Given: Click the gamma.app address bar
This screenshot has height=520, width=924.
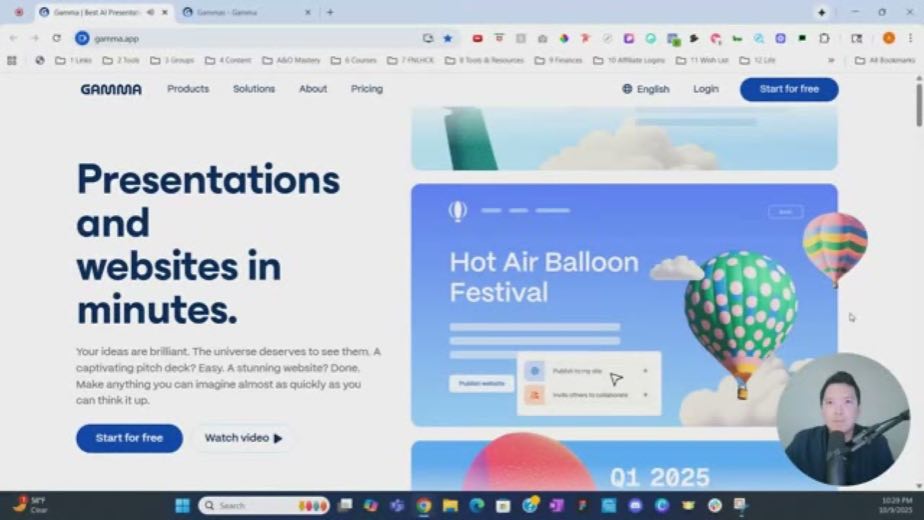Looking at the screenshot, I should click(253, 38).
